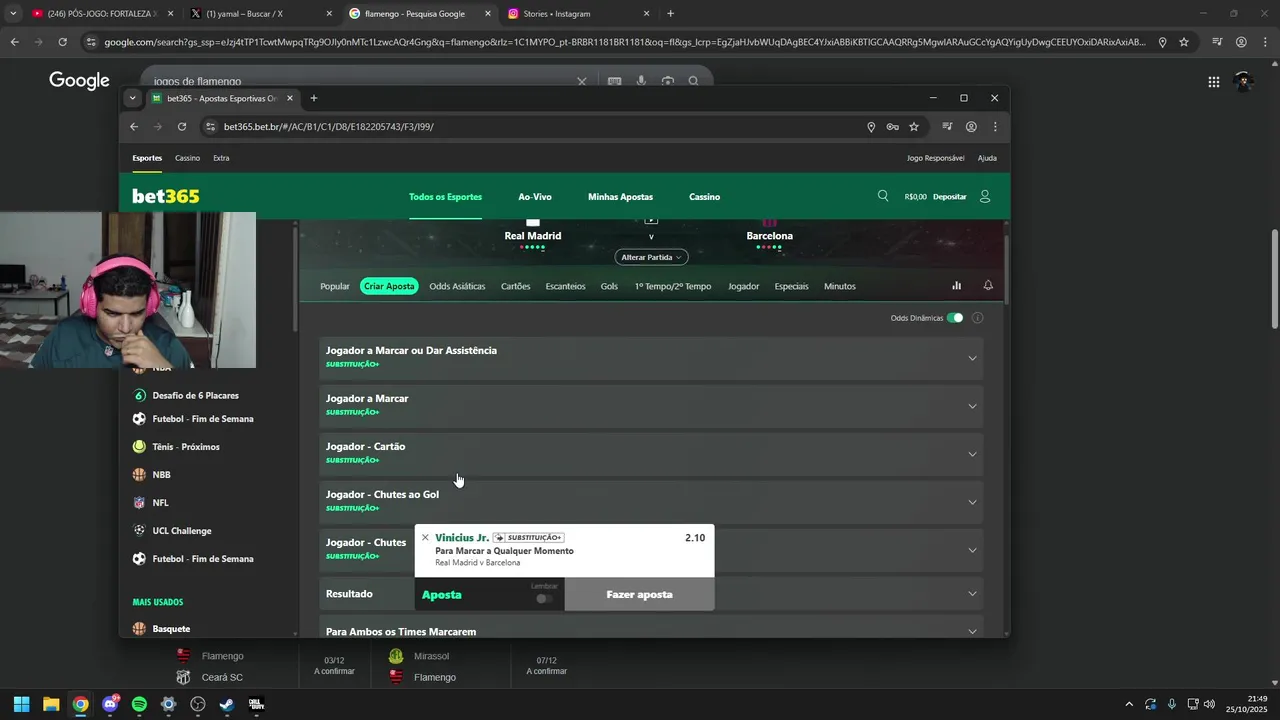1280x720 pixels.
Task: Go back in the bet365 window
Action: coord(134,127)
